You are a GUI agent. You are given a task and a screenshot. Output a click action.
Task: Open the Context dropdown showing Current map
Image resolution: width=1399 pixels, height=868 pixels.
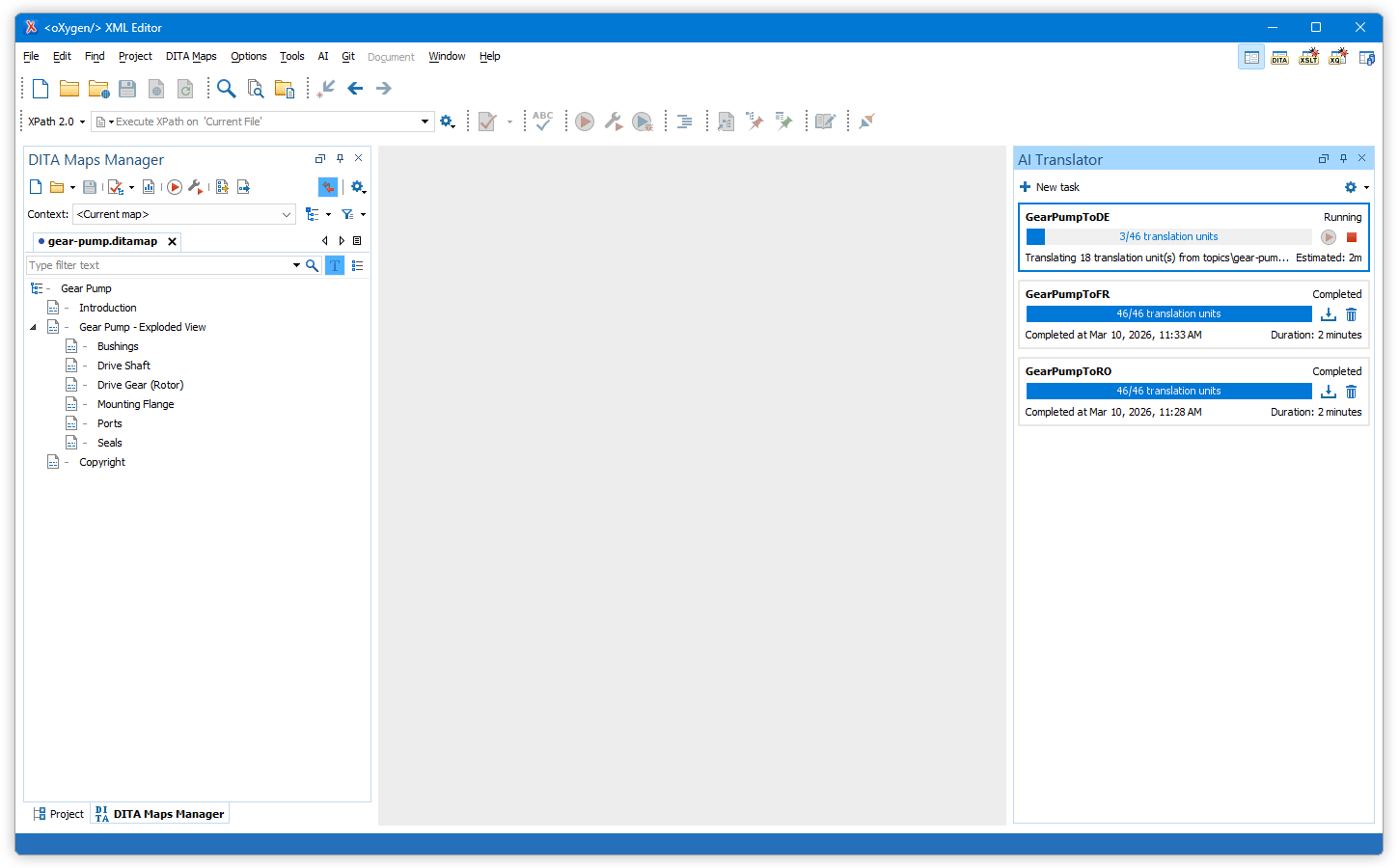point(183,214)
